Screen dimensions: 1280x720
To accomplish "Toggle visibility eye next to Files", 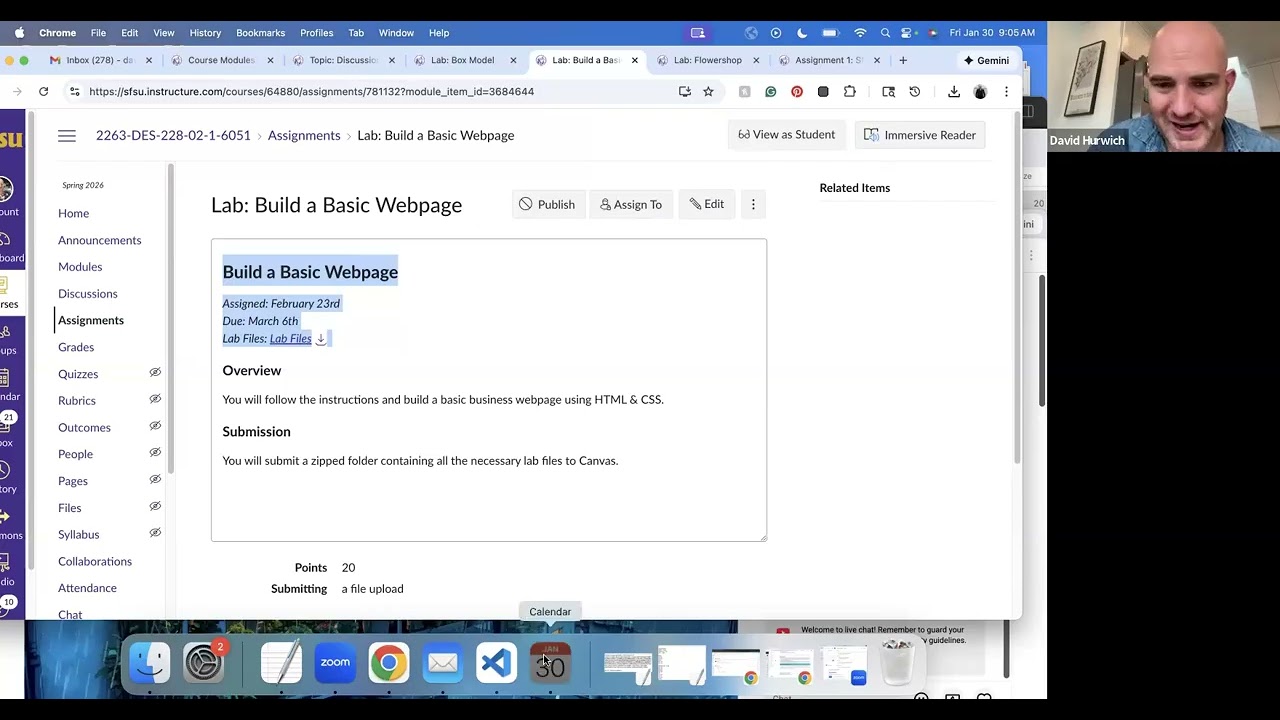I will tap(155, 506).
